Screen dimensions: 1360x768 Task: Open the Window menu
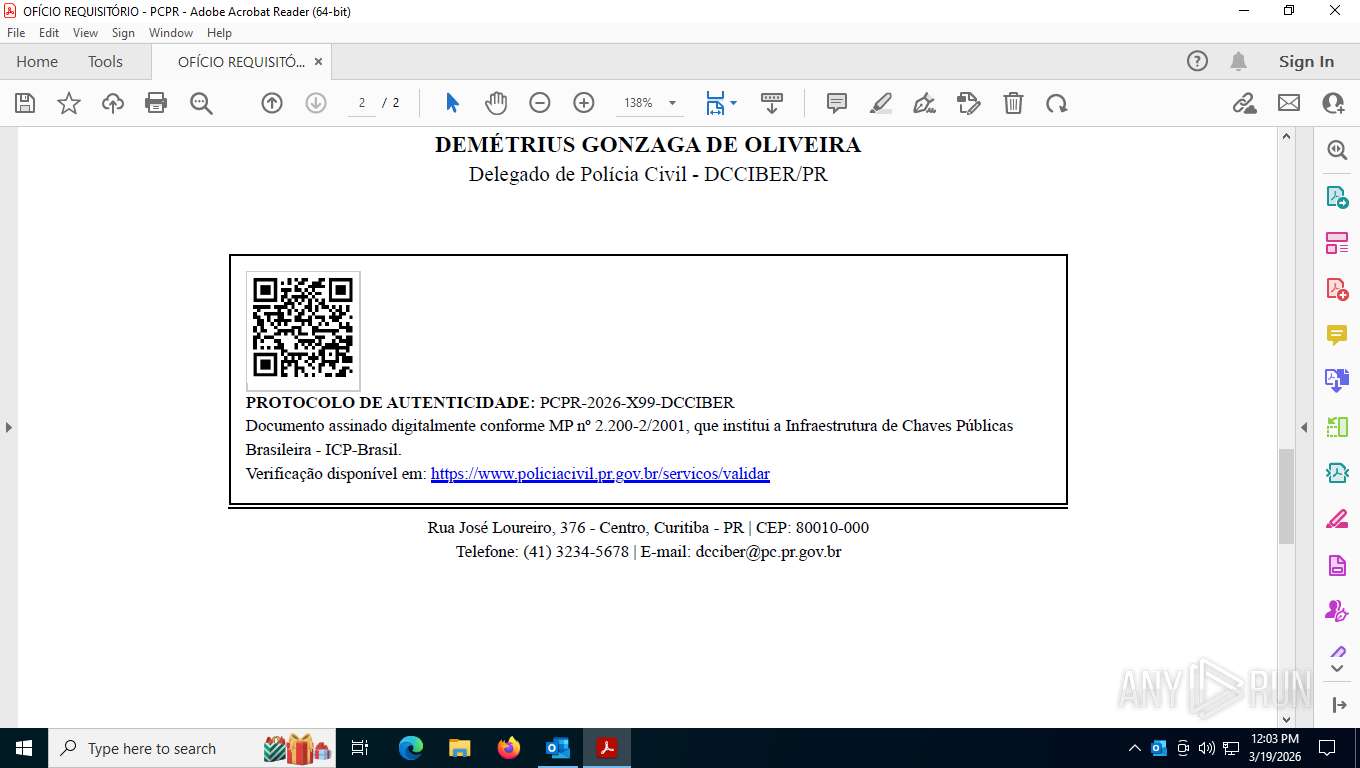point(171,33)
